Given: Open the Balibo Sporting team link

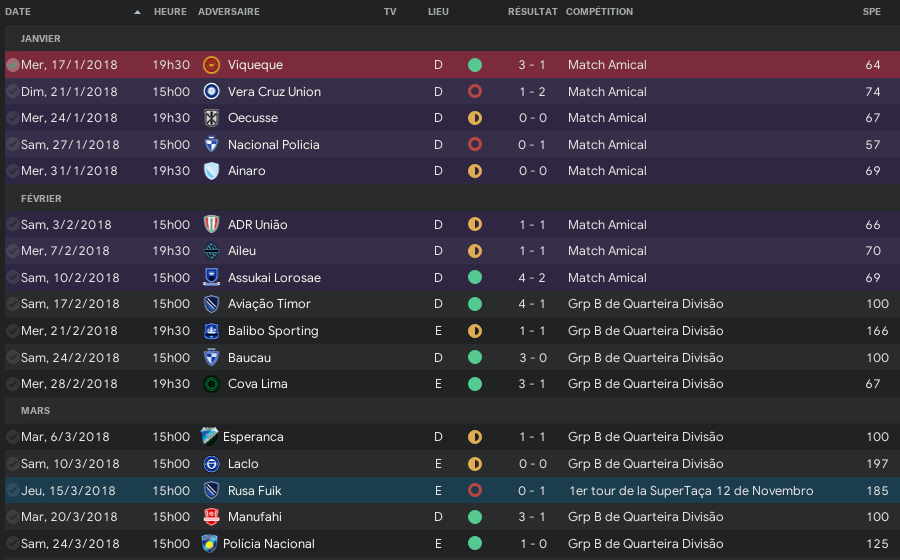Looking at the screenshot, I should [x=273, y=331].
